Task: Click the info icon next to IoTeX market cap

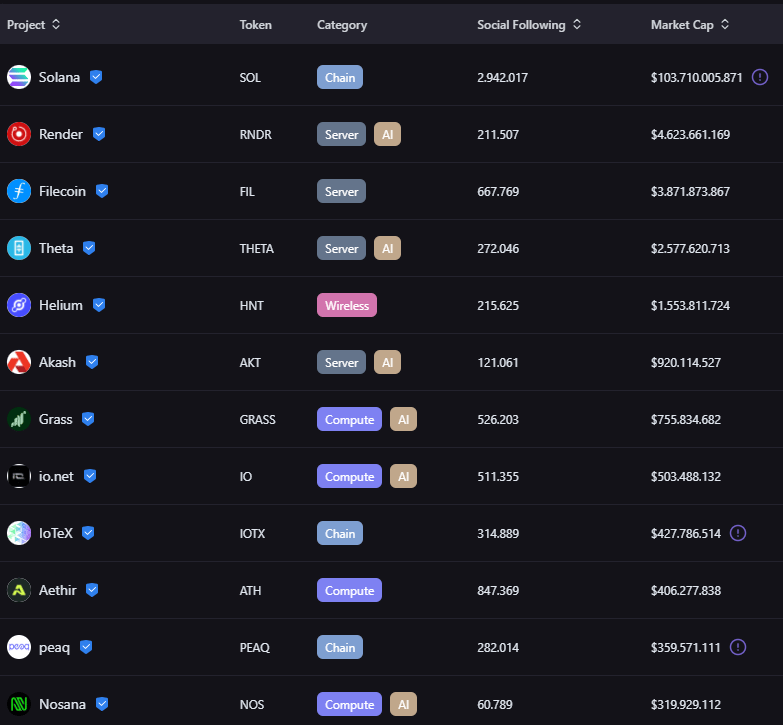Action: [x=738, y=533]
